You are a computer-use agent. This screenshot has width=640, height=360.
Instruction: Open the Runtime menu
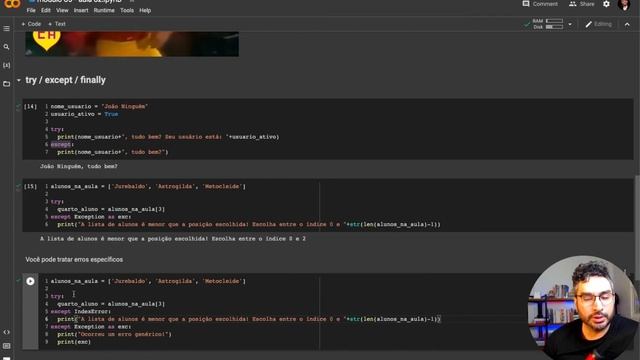coord(104,11)
